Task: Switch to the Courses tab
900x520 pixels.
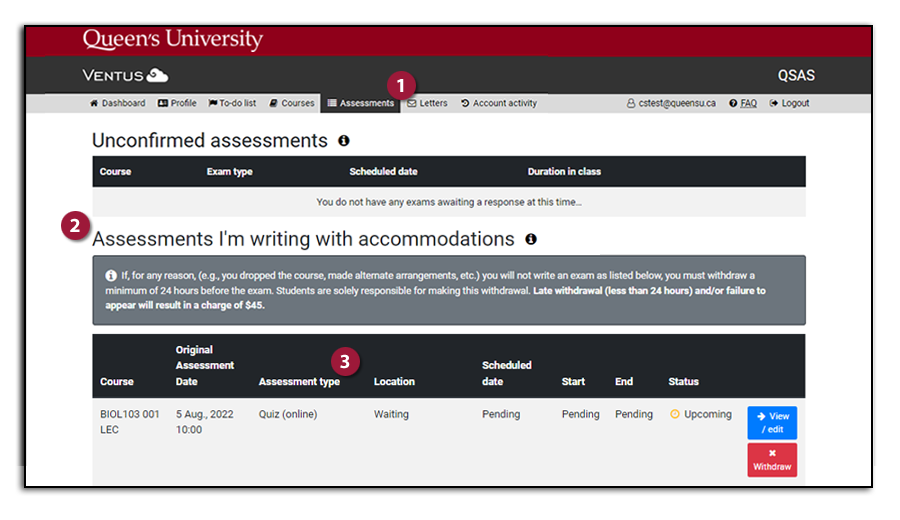Action: 292,103
